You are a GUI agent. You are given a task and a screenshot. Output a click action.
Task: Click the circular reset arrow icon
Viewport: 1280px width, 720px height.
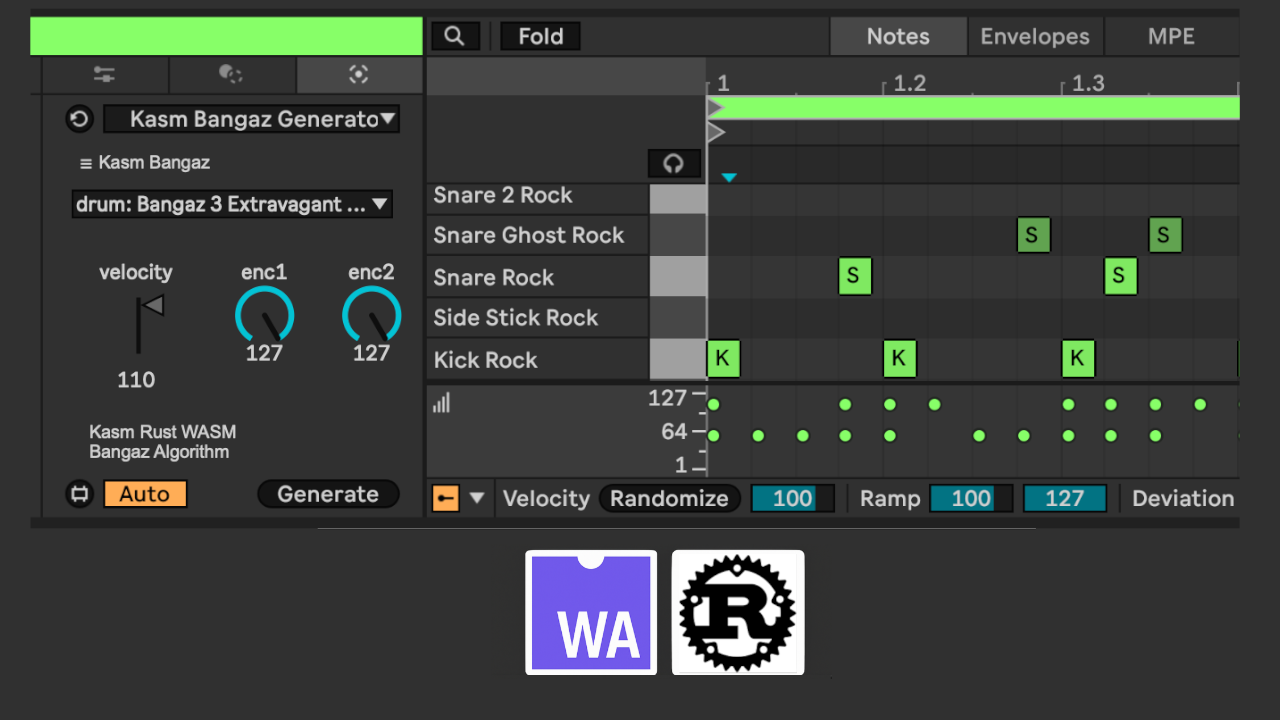pos(79,119)
